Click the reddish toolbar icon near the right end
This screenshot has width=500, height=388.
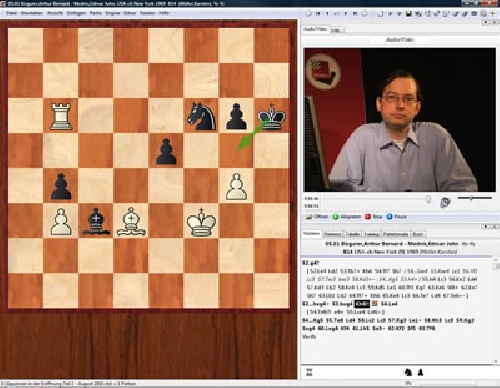[x=465, y=14]
